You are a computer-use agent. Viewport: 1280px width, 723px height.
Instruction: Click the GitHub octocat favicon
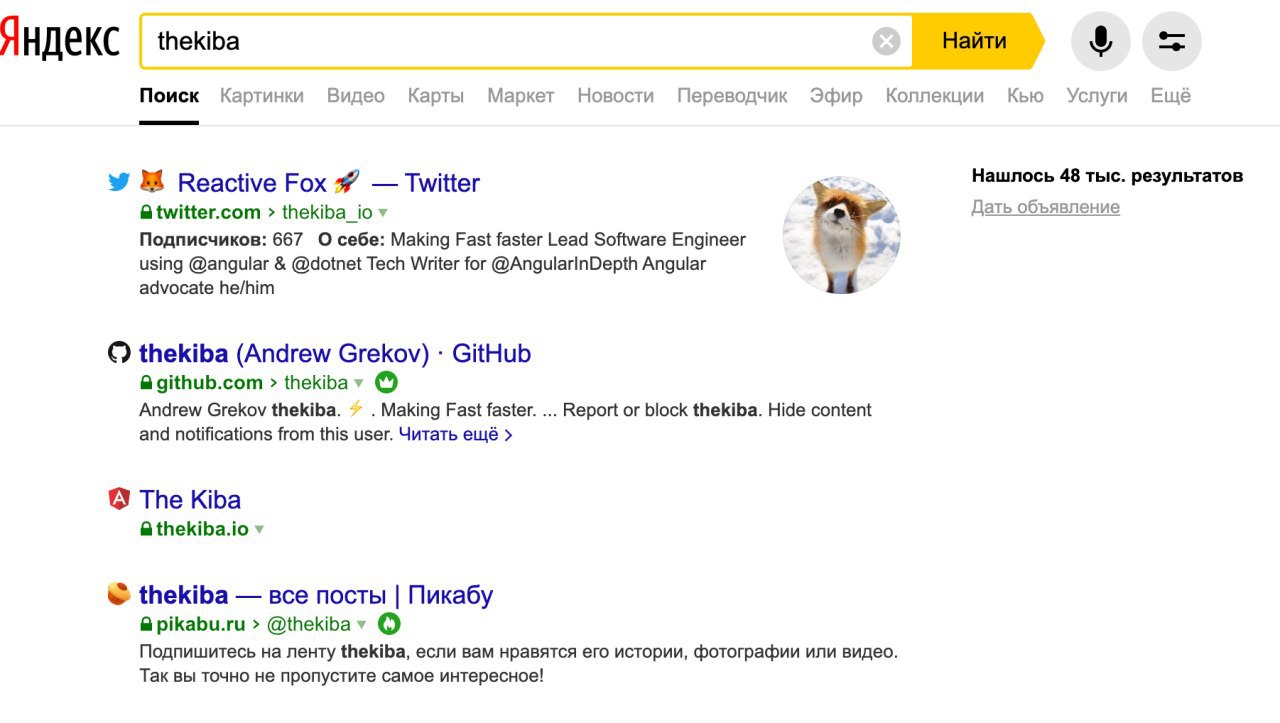119,352
